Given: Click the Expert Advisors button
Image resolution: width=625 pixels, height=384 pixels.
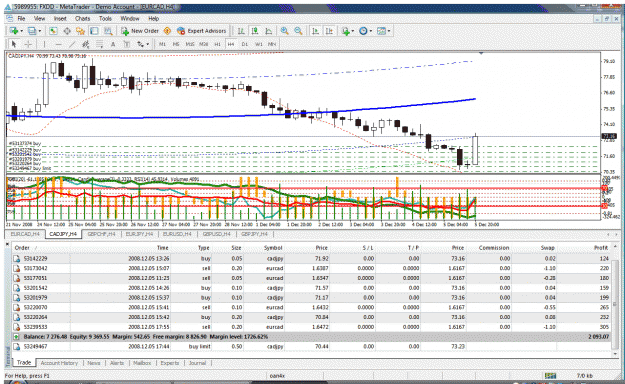Looking at the screenshot, I should [x=202, y=31].
